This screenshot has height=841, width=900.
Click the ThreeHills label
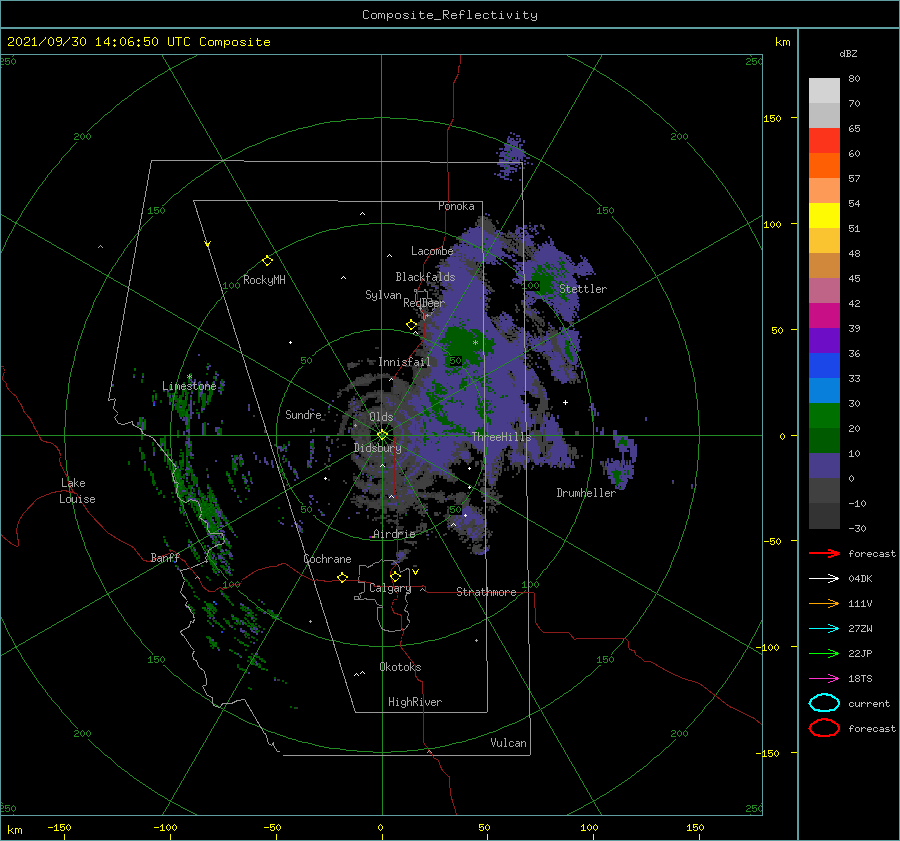(x=501, y=437)
